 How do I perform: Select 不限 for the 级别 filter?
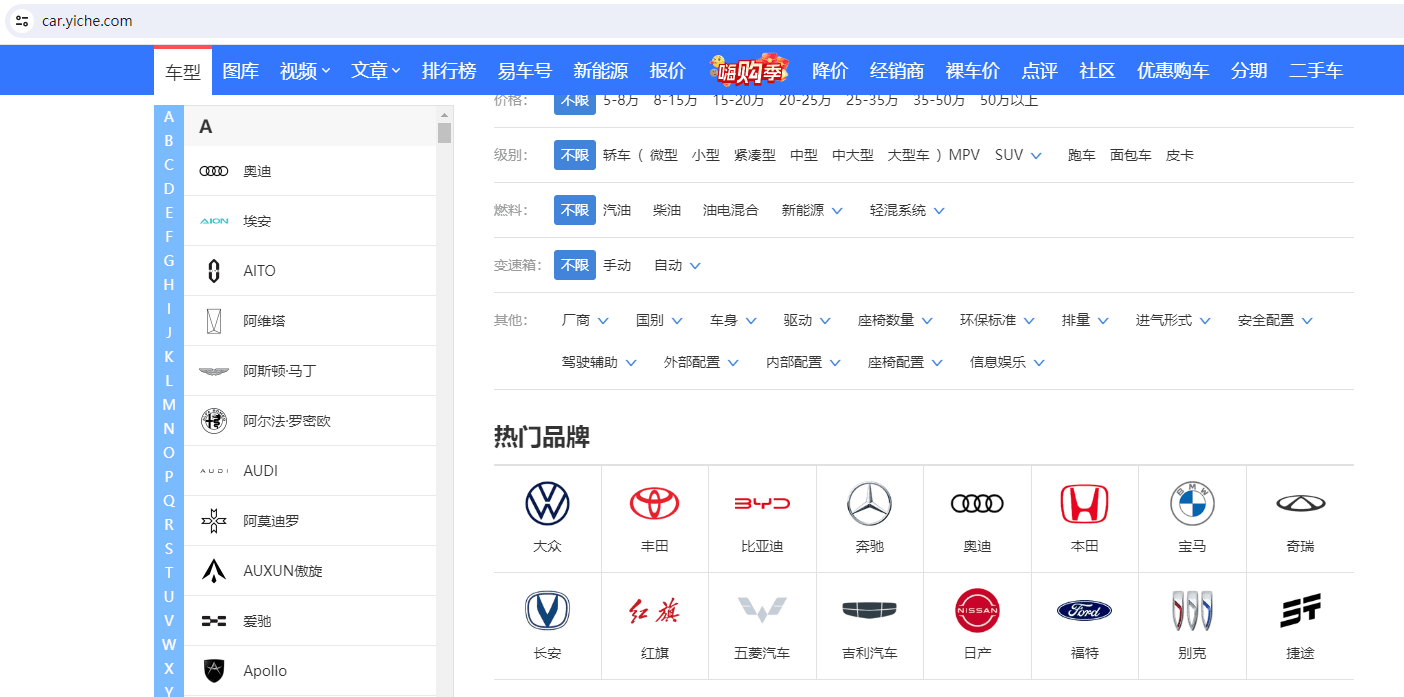[x=575, y=155]
